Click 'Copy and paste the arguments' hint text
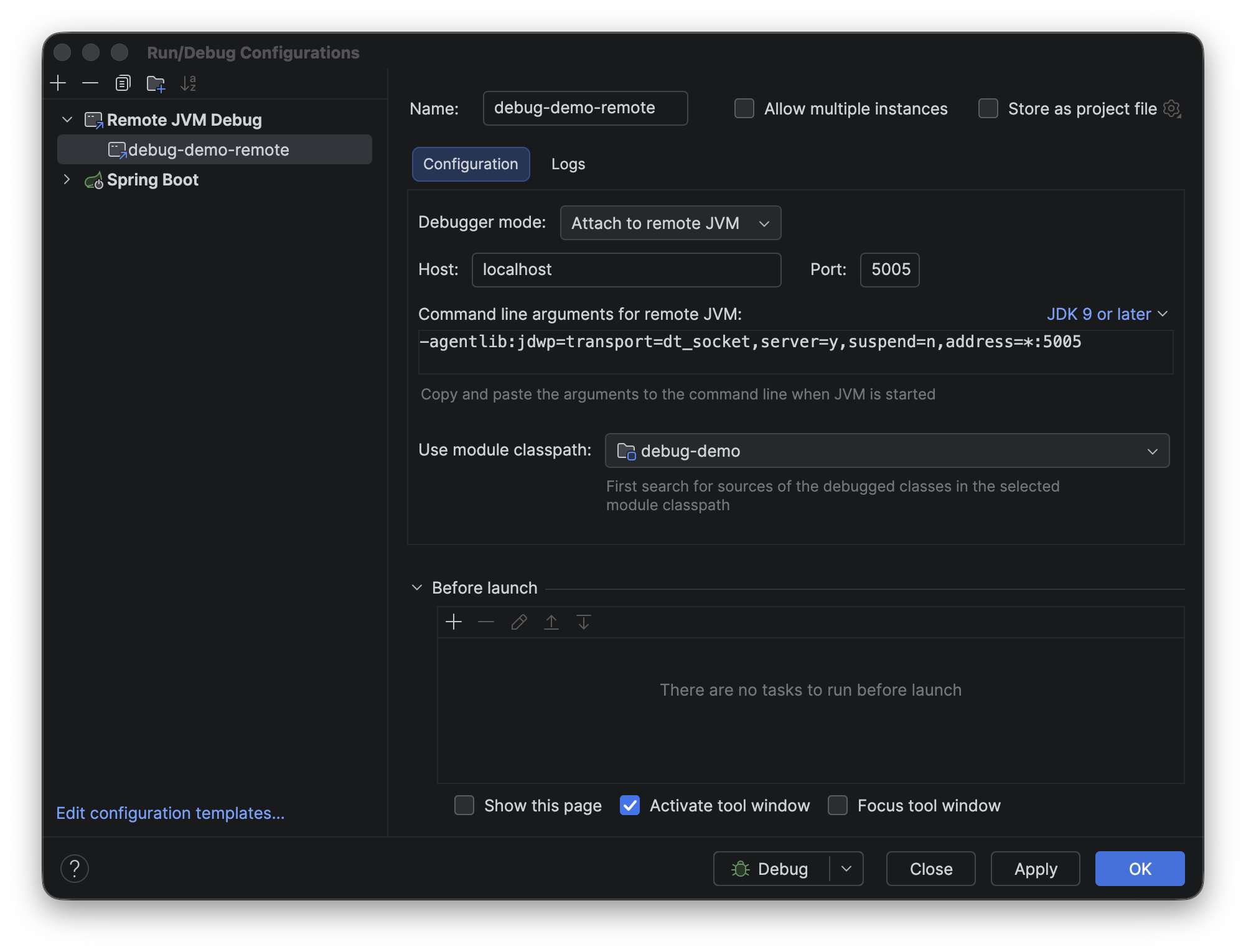The width and height of the screenshot is (1246, 952). (678, 394)
